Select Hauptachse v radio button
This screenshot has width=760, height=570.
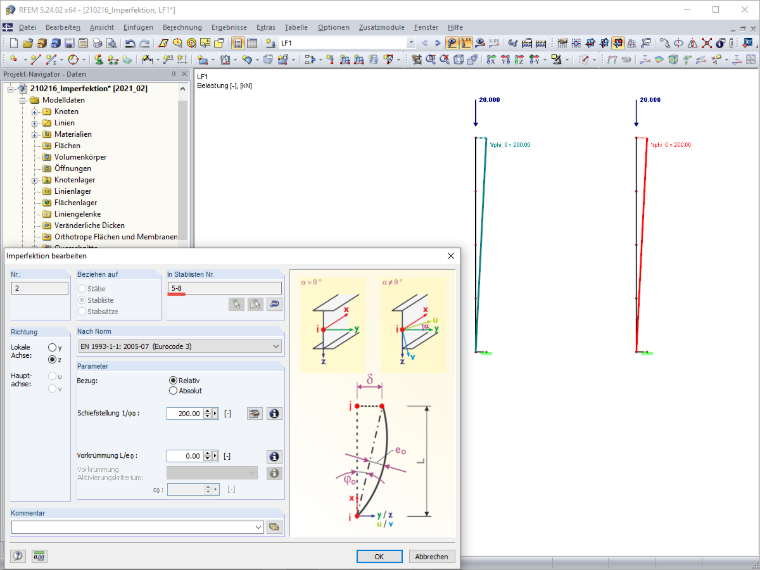(52, 388)
